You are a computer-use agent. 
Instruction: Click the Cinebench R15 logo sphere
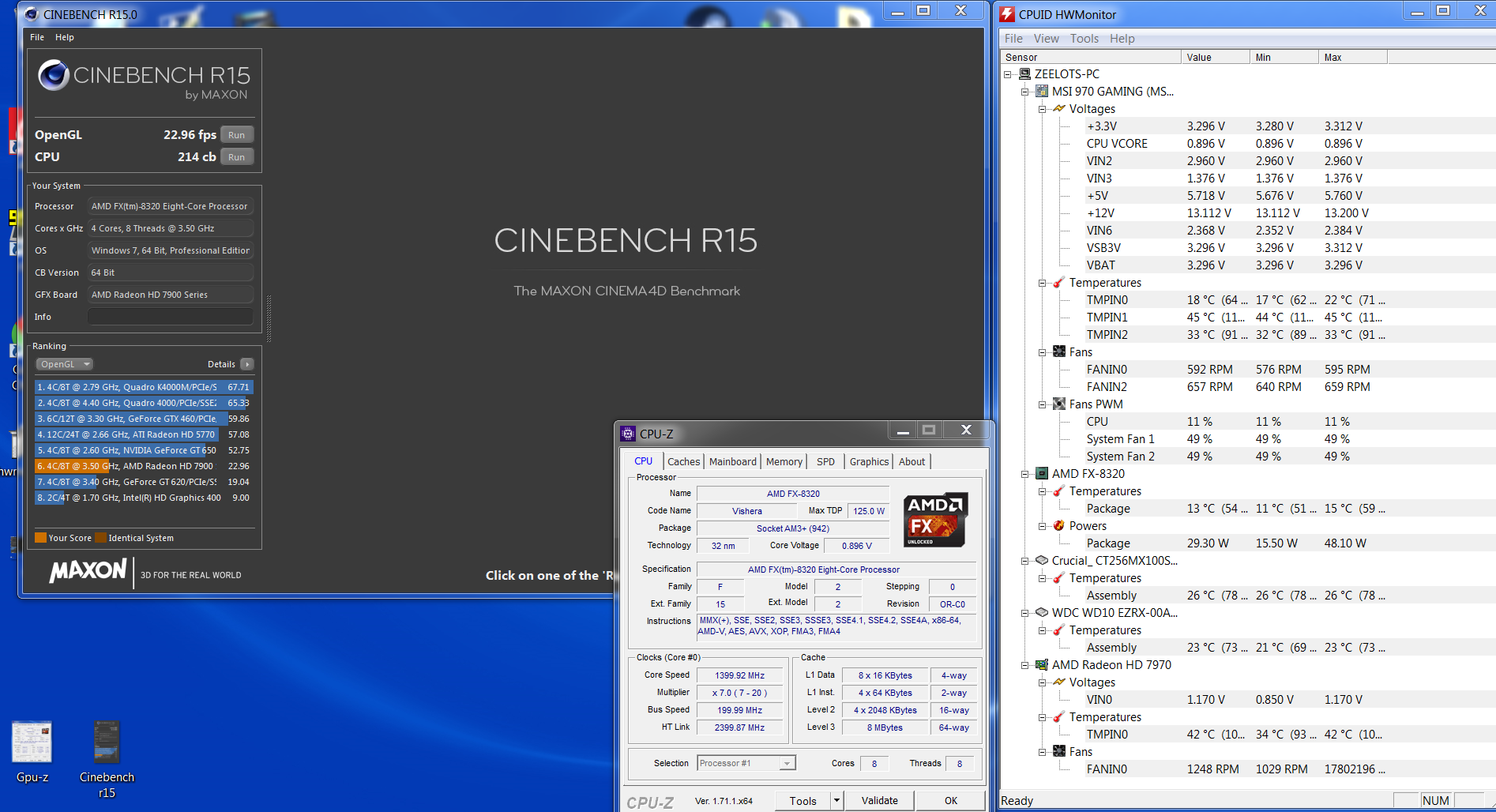[54, 76]
